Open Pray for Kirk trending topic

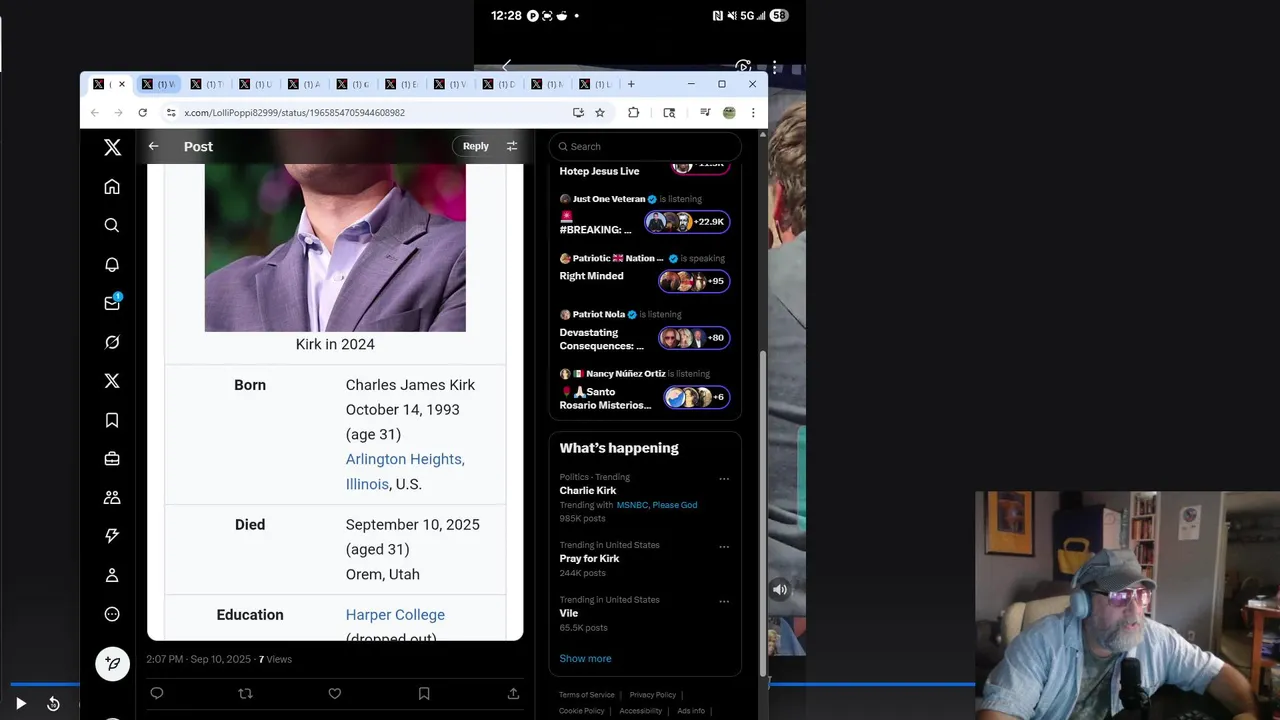click(x=589, y=559)
